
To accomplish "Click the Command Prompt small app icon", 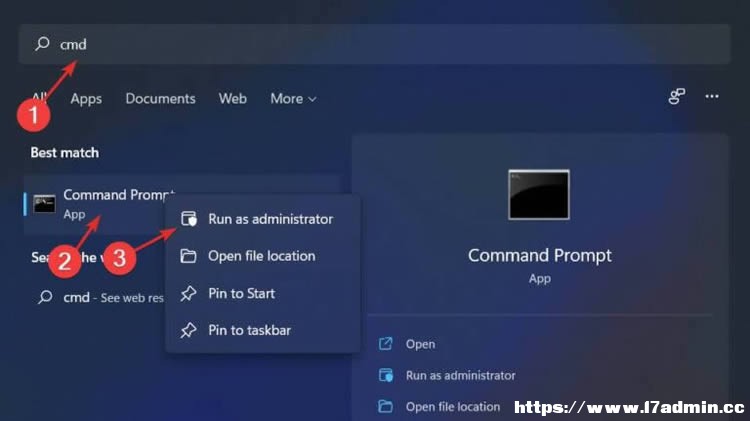I will pos(44,204).
